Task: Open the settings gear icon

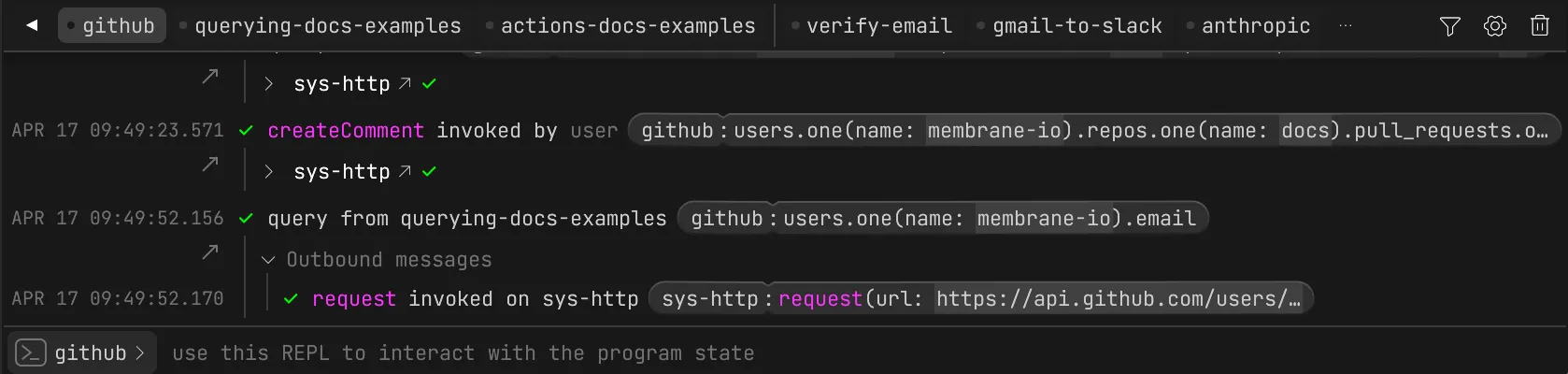Action: 1495,26
